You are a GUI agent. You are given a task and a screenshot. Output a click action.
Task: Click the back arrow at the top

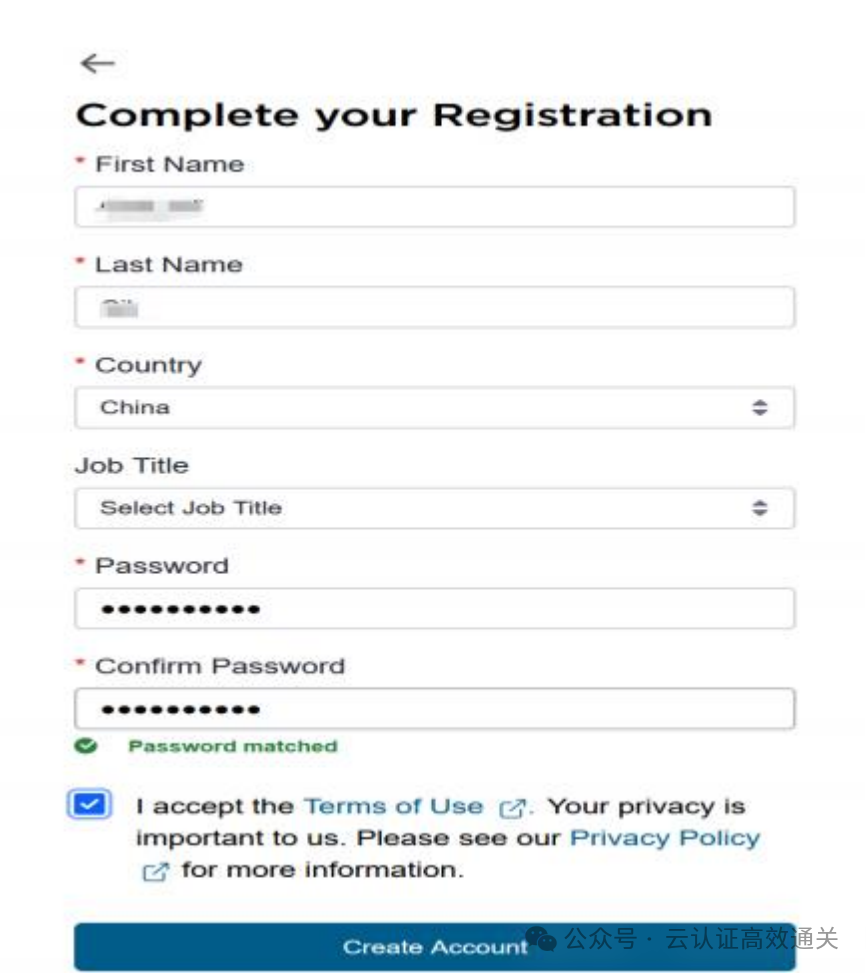point(97,63)
